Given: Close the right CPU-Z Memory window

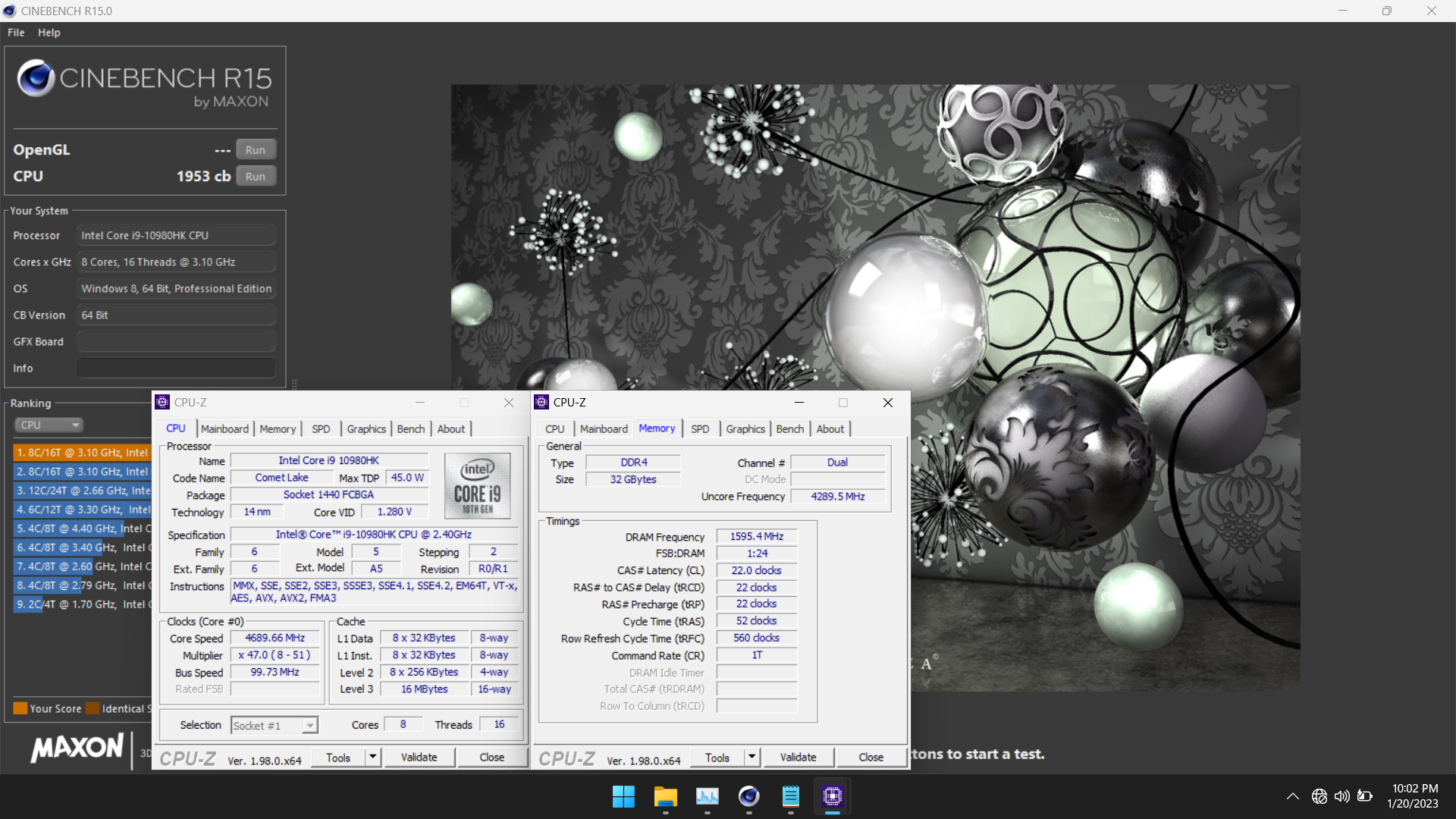Looking at the screenshot, I should point(887,403).
